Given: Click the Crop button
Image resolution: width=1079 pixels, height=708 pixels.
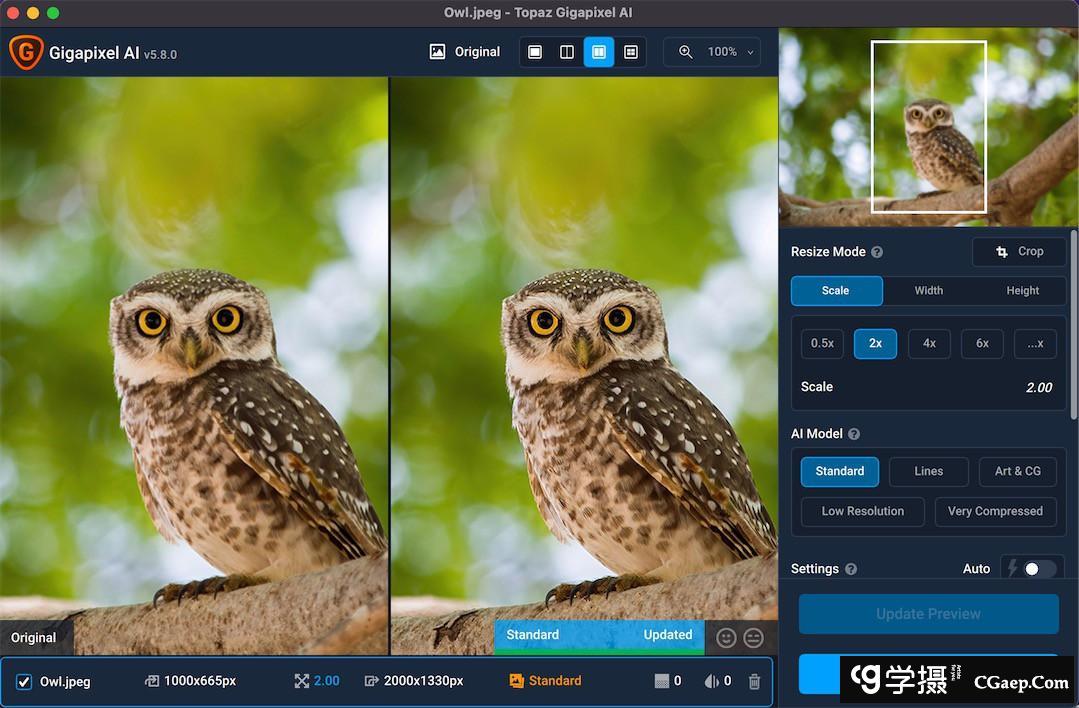Looking at the screenshot, I should (1019, 252).
